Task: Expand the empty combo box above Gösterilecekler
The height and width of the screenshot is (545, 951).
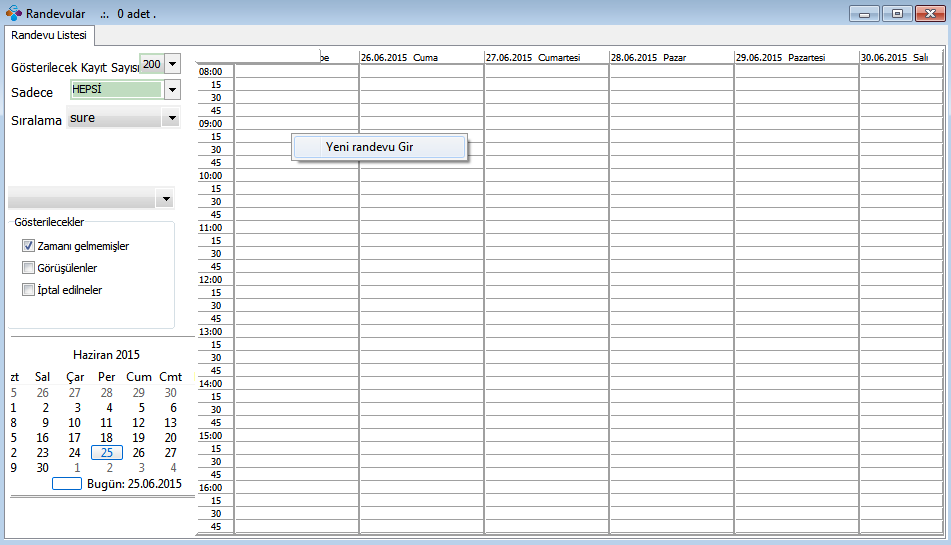Action: point(165,199)
